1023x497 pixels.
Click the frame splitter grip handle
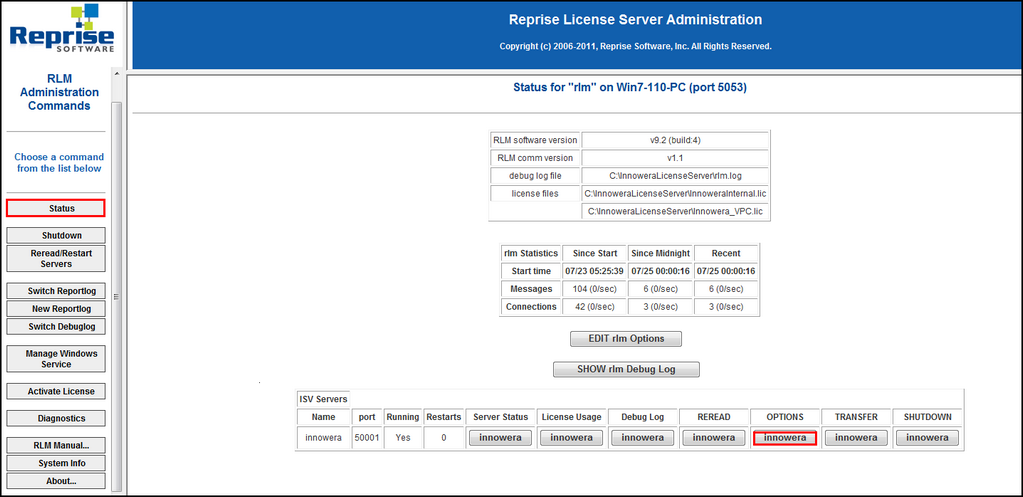[x=115, y=296]
